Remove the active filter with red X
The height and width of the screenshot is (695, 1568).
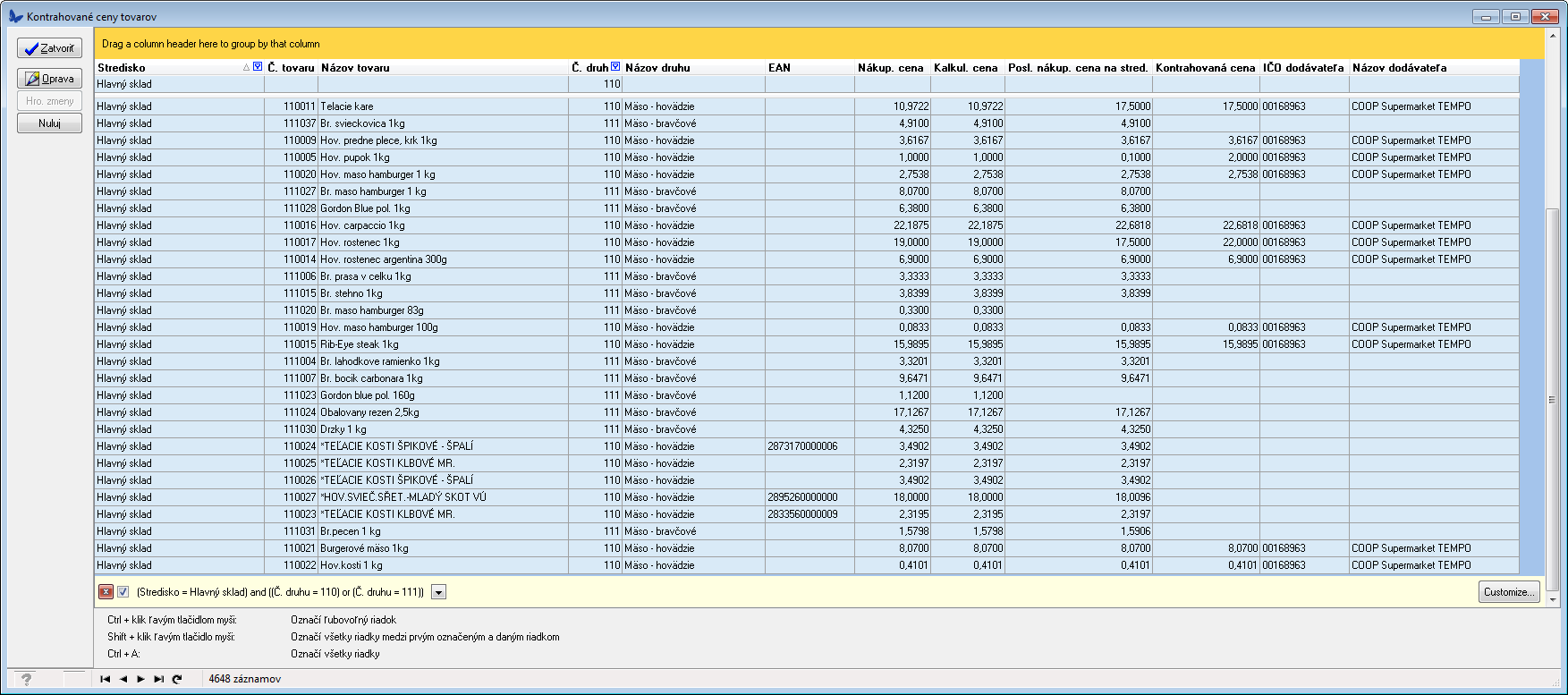click(106, 592)
